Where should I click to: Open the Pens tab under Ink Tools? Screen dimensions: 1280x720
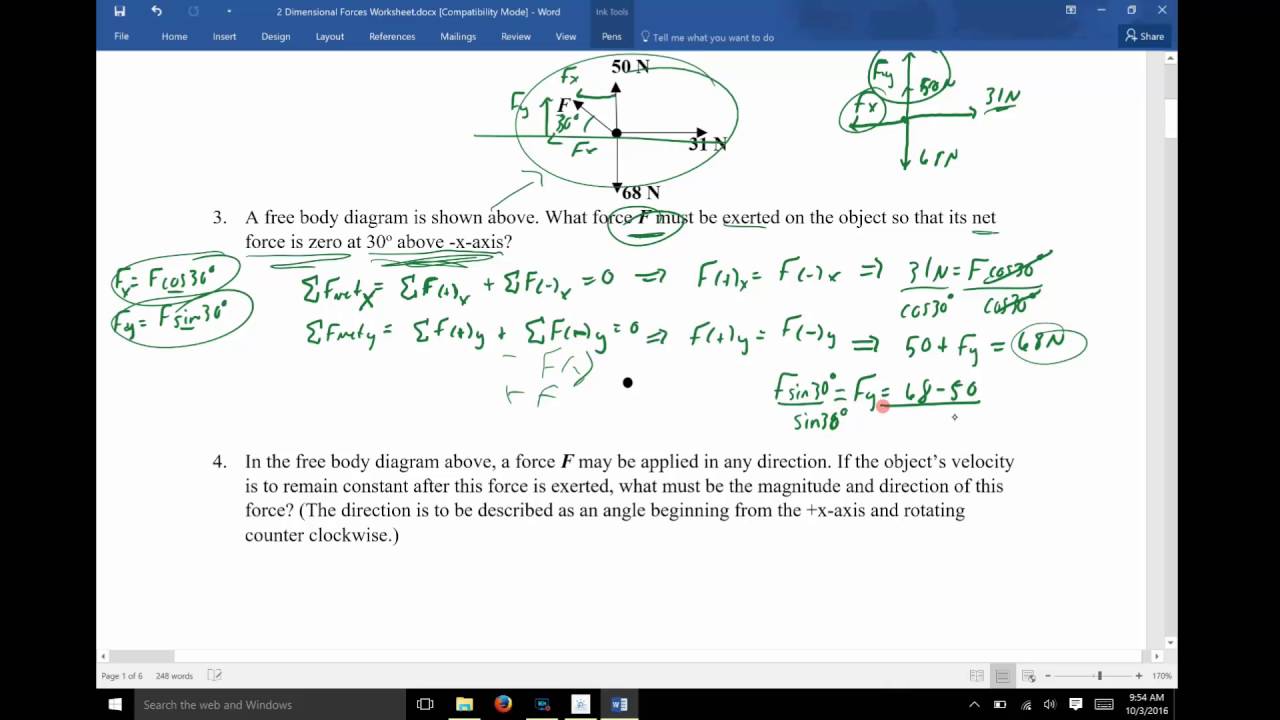(x=611, y=37)
